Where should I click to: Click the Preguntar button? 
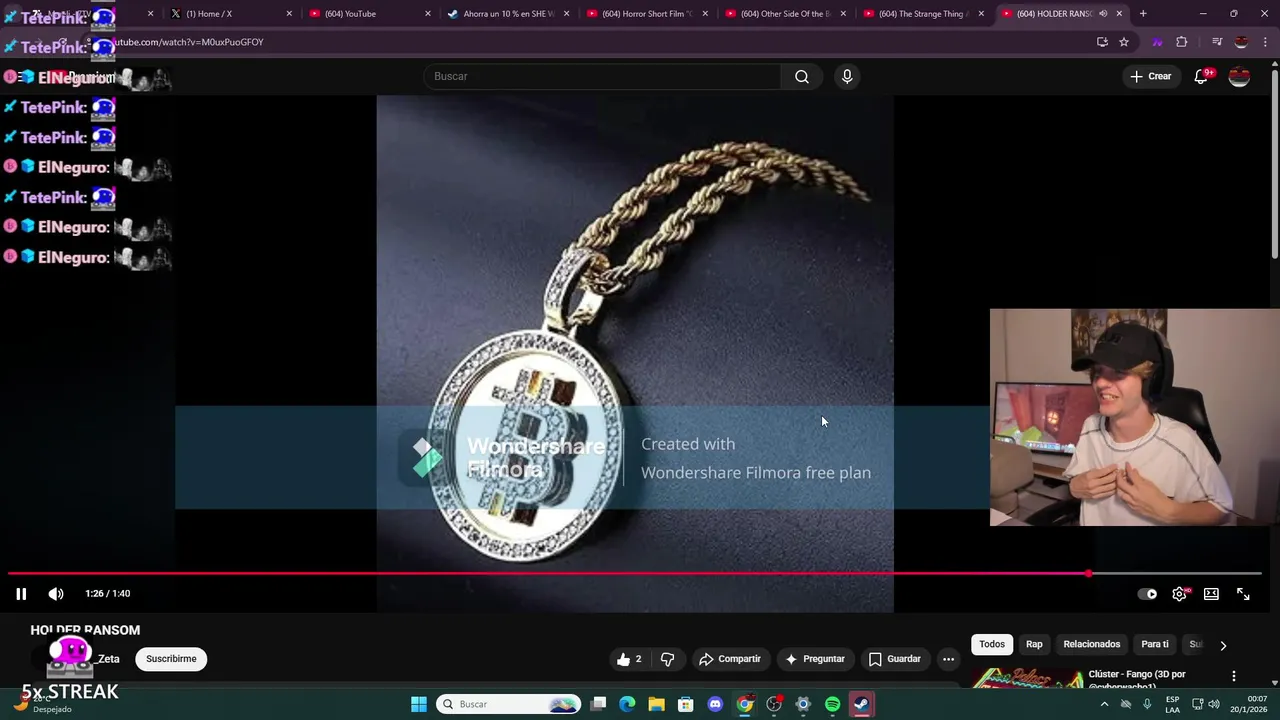point(815,659)
